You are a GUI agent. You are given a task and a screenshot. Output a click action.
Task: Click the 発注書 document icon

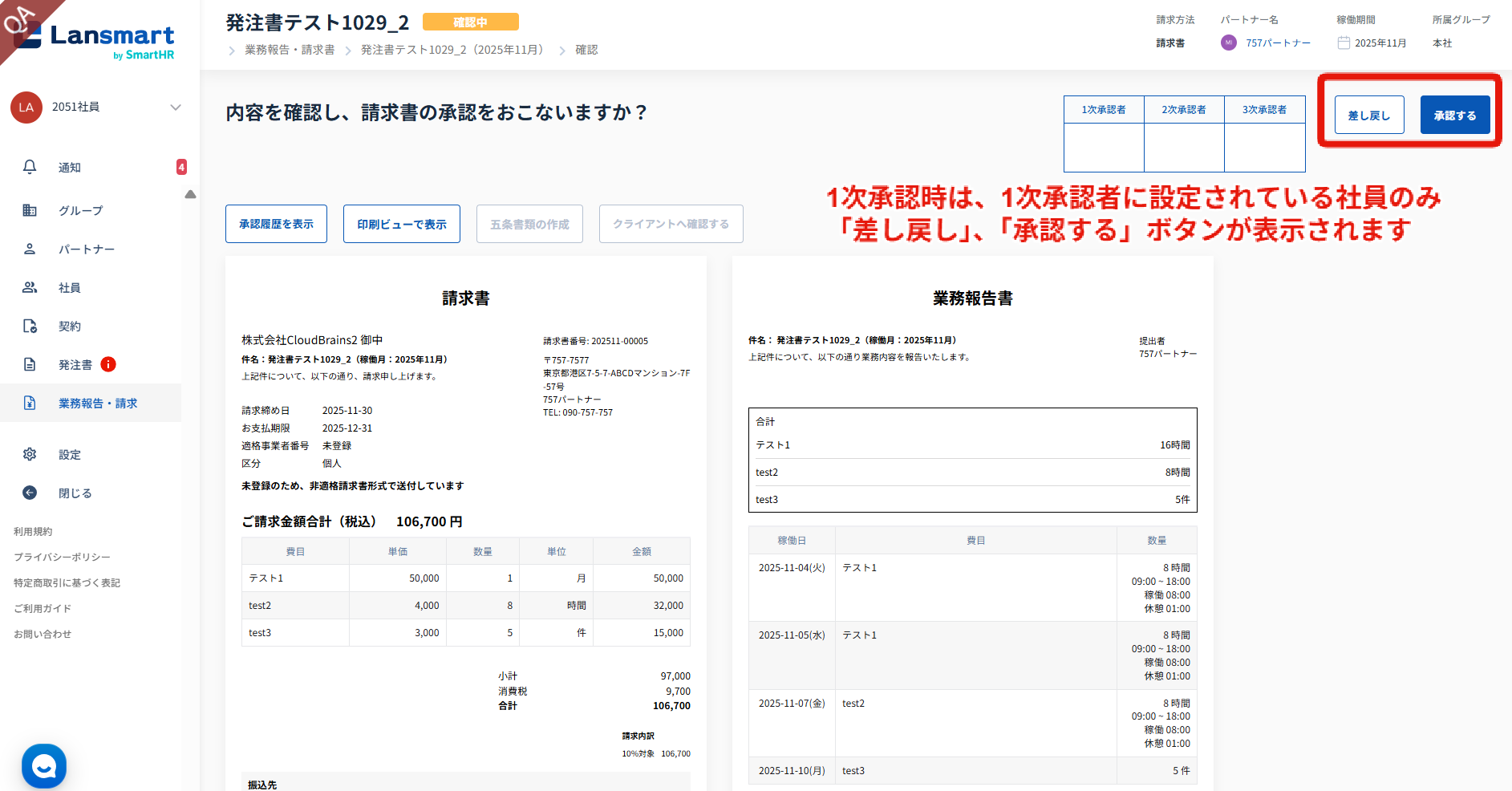pyautogui.click(x=30, y=364)
